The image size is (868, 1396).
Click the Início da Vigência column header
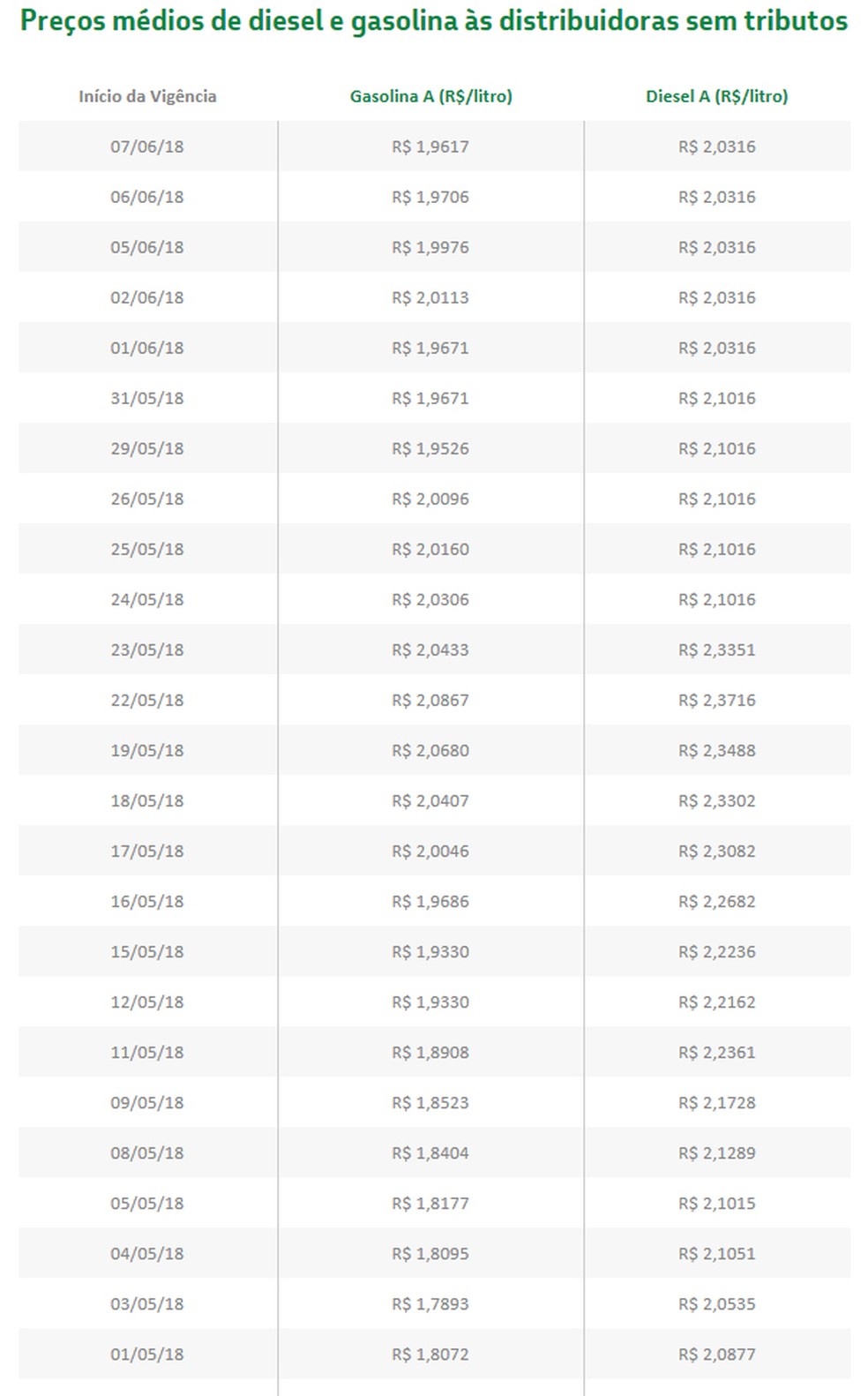147,96
